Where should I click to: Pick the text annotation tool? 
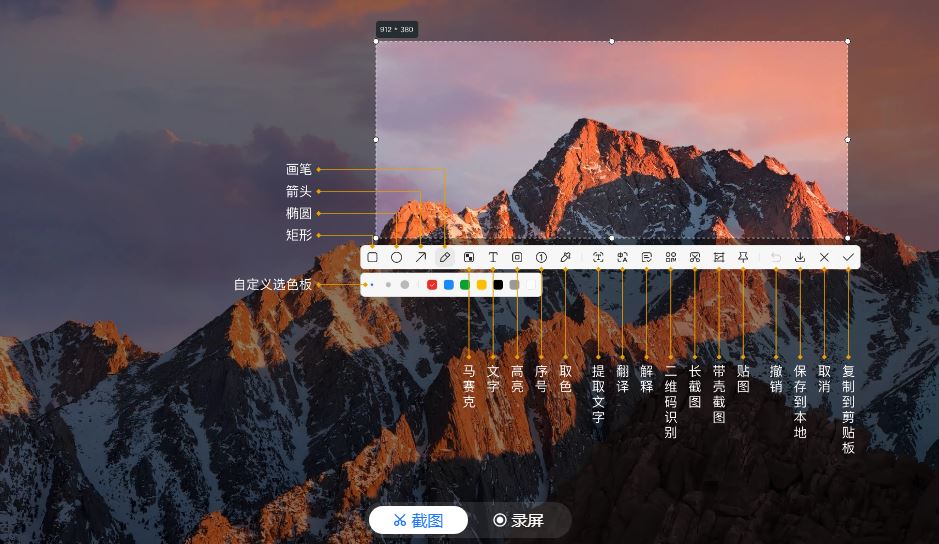click(x=493, y=257)
